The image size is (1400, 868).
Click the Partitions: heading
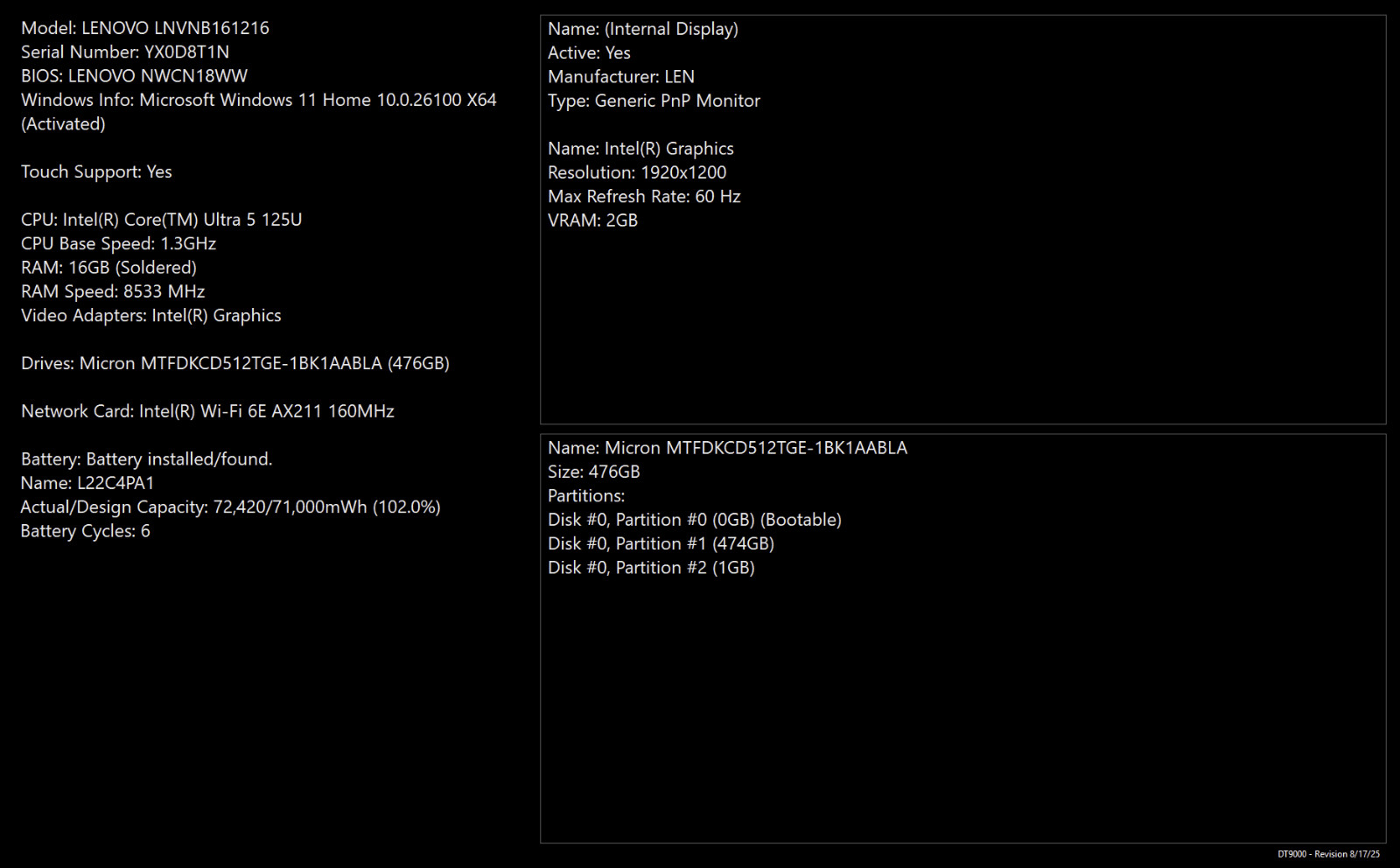click(586, 496)
